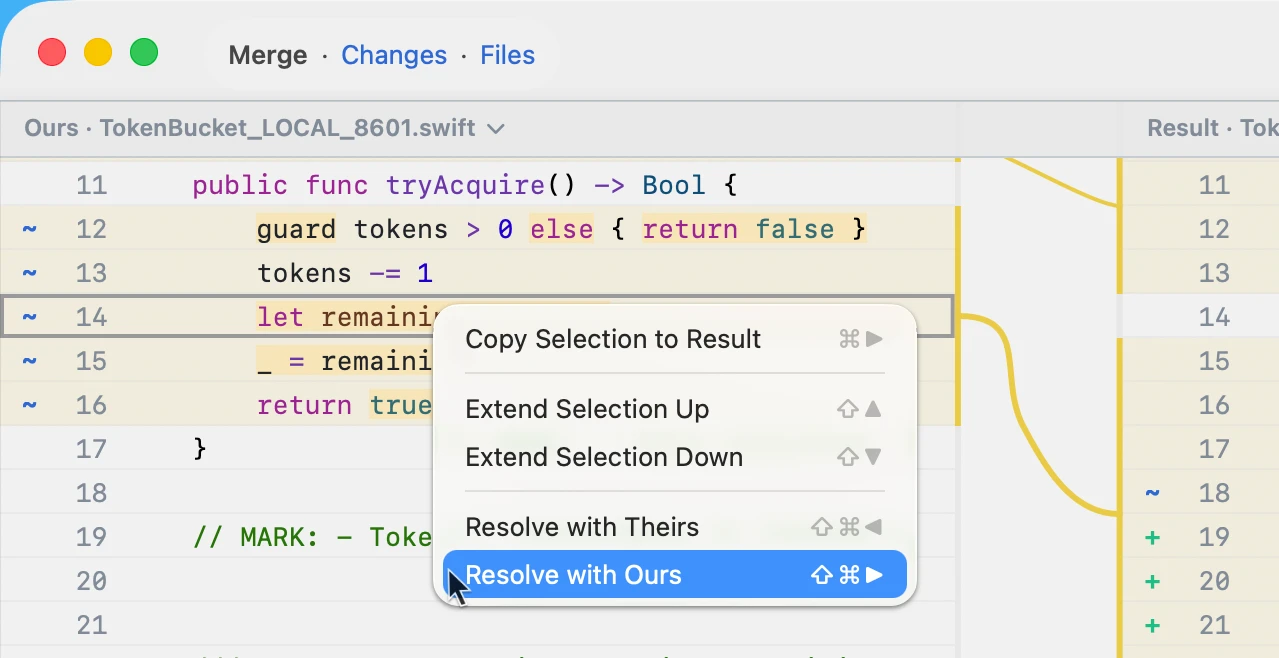The width and height of the screenshot is (1279, 658).
Task: Choose Extend Selection Down
Action: [604, 457]
